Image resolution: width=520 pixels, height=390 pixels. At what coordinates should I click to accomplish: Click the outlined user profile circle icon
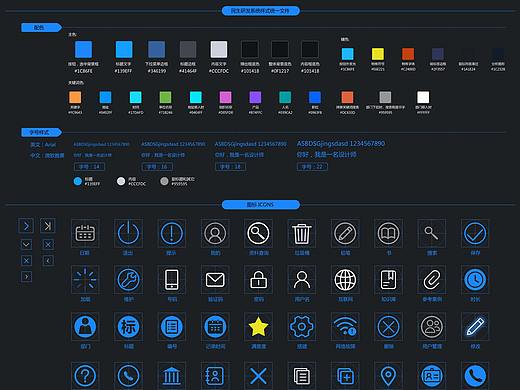215,233
